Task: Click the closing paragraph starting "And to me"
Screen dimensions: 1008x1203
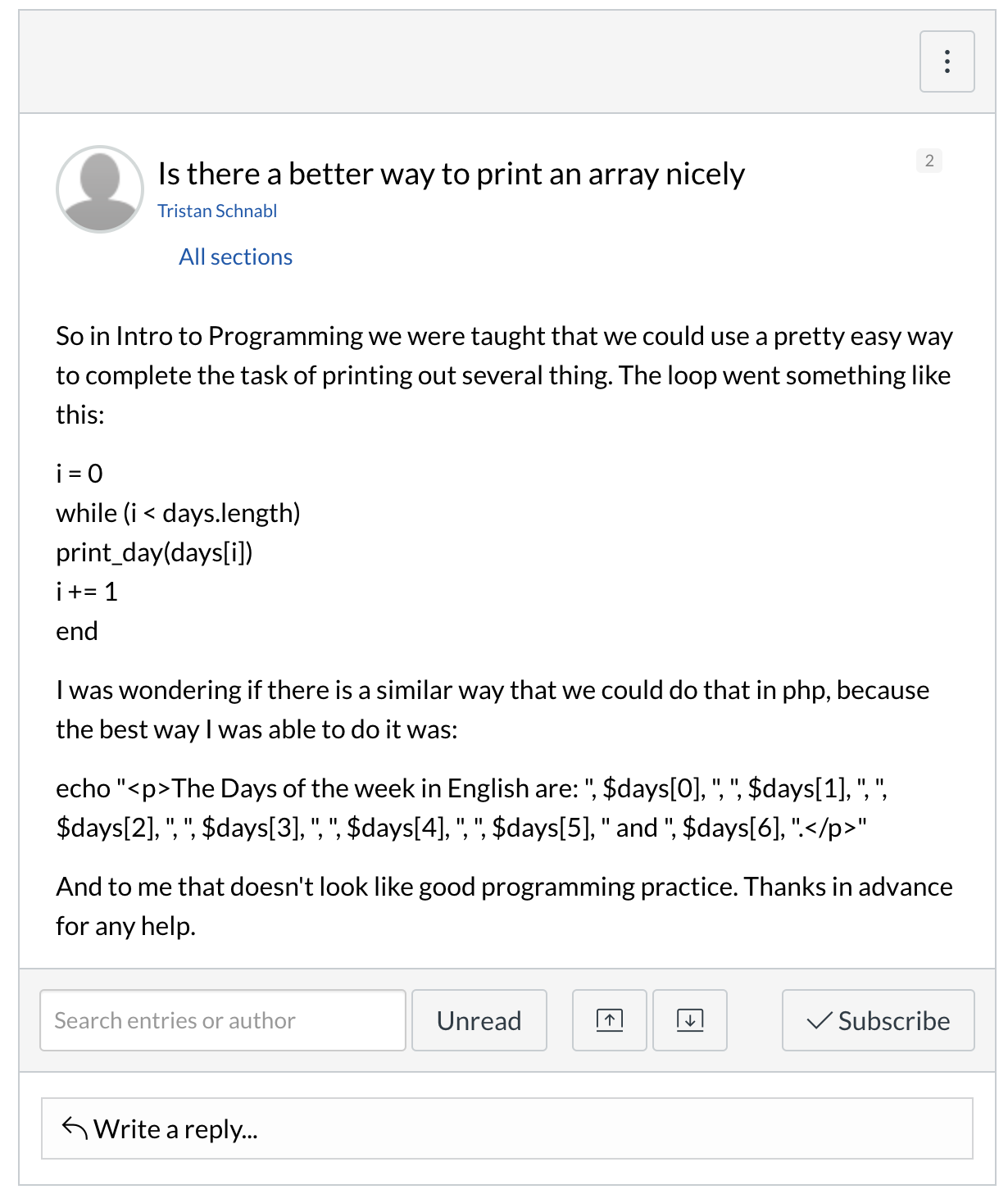Action: point(504,906)
